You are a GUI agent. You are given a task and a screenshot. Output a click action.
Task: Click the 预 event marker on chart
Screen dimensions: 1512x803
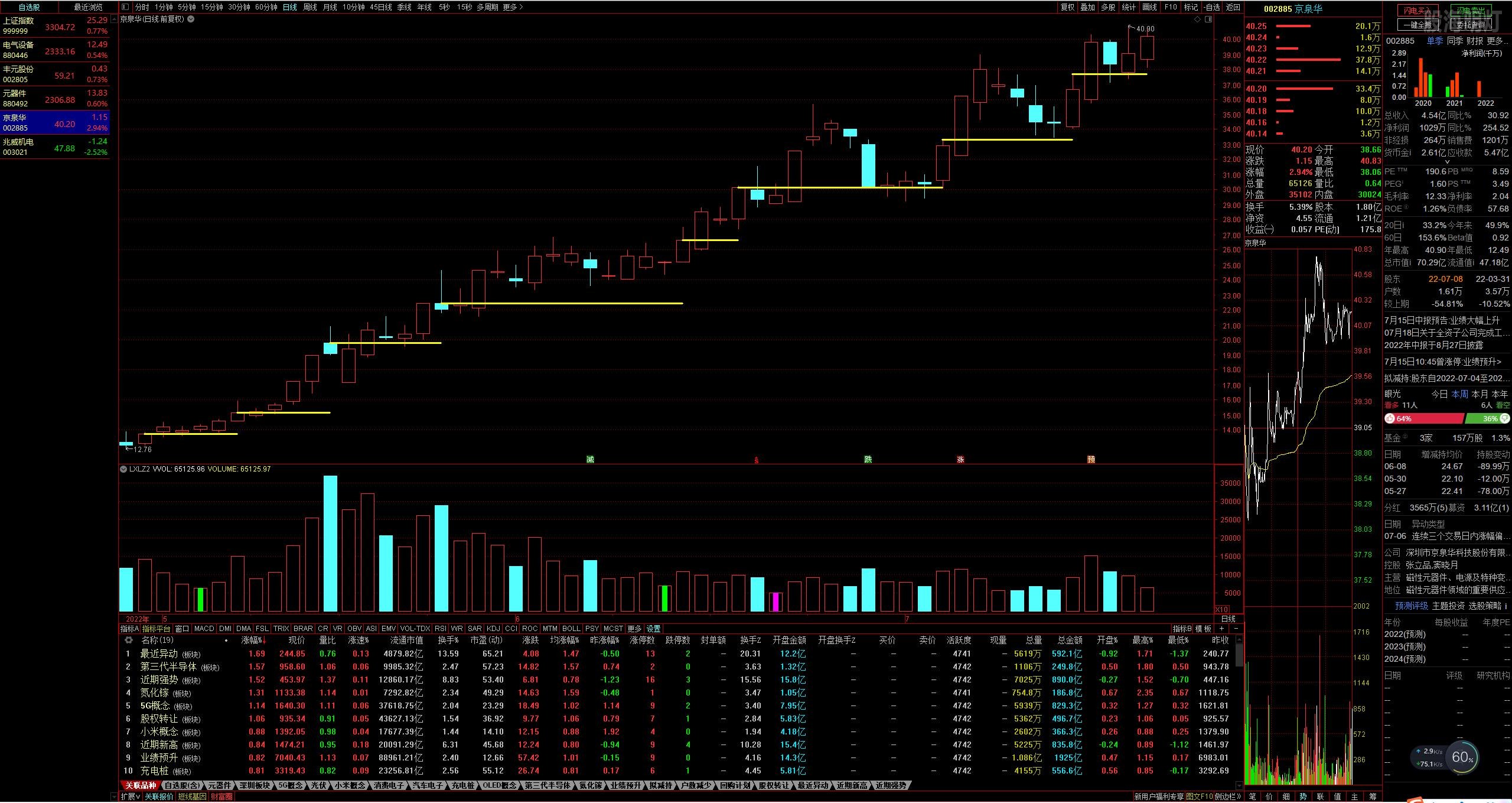[1091, 459]
